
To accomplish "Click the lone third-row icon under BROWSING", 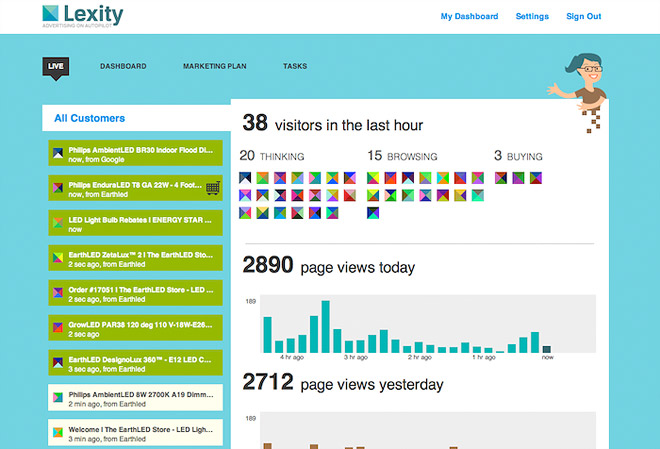I will click(373, 213).
